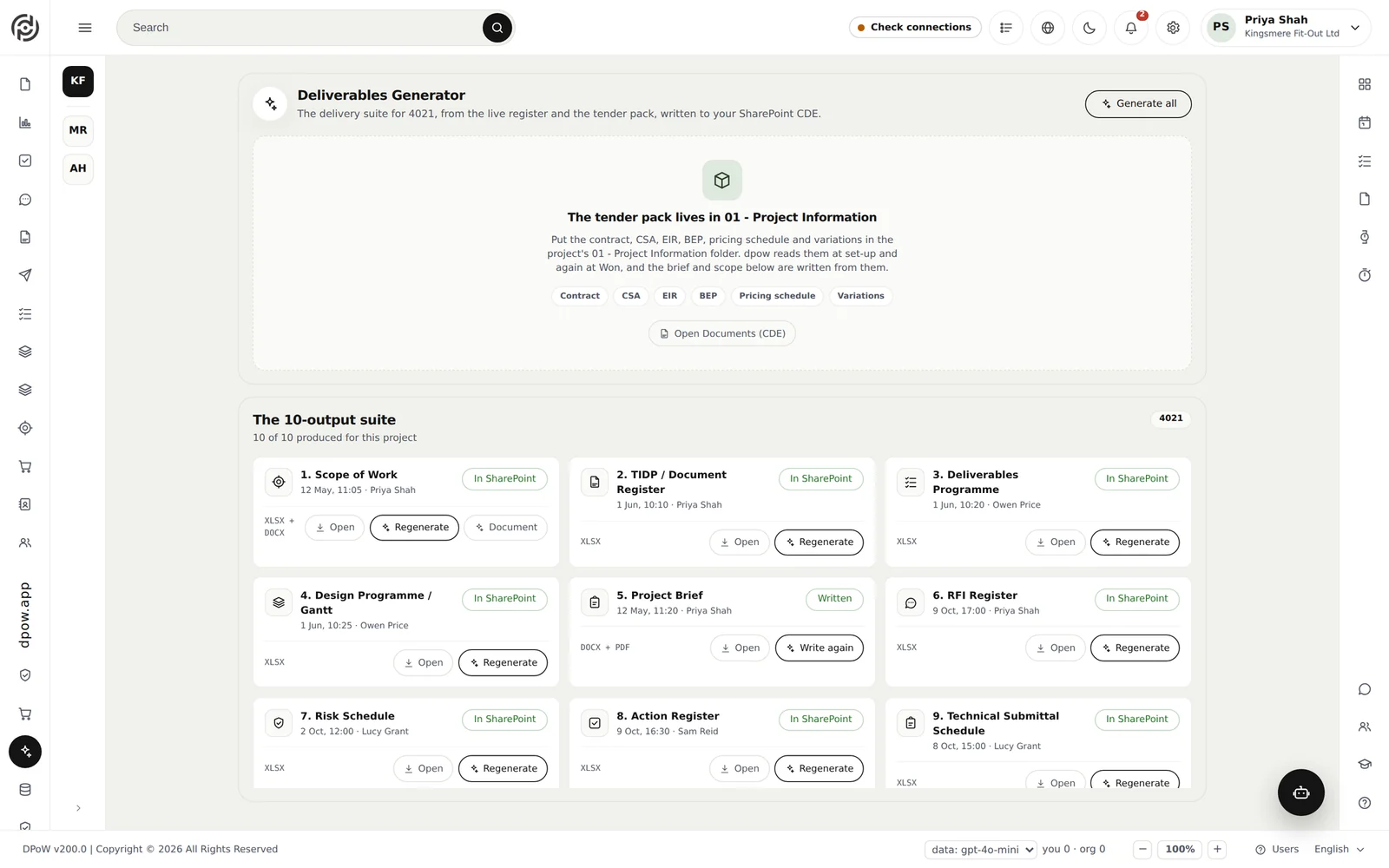
Task: Click the search magnifier button
Action: tap(497, 28)
